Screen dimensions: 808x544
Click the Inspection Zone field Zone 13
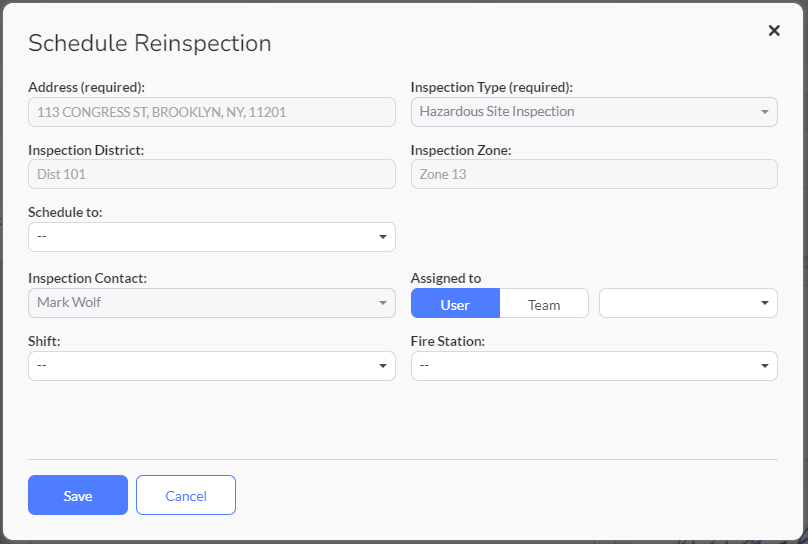(594, 174)
